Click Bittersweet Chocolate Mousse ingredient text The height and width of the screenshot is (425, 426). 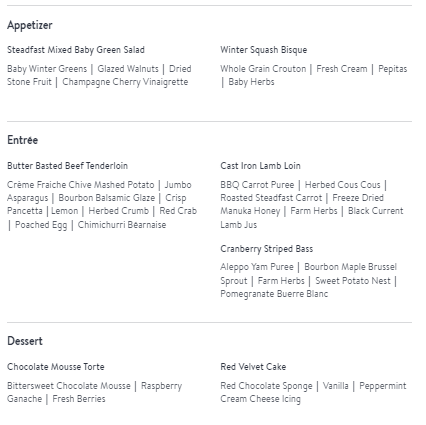coord(69,386)
